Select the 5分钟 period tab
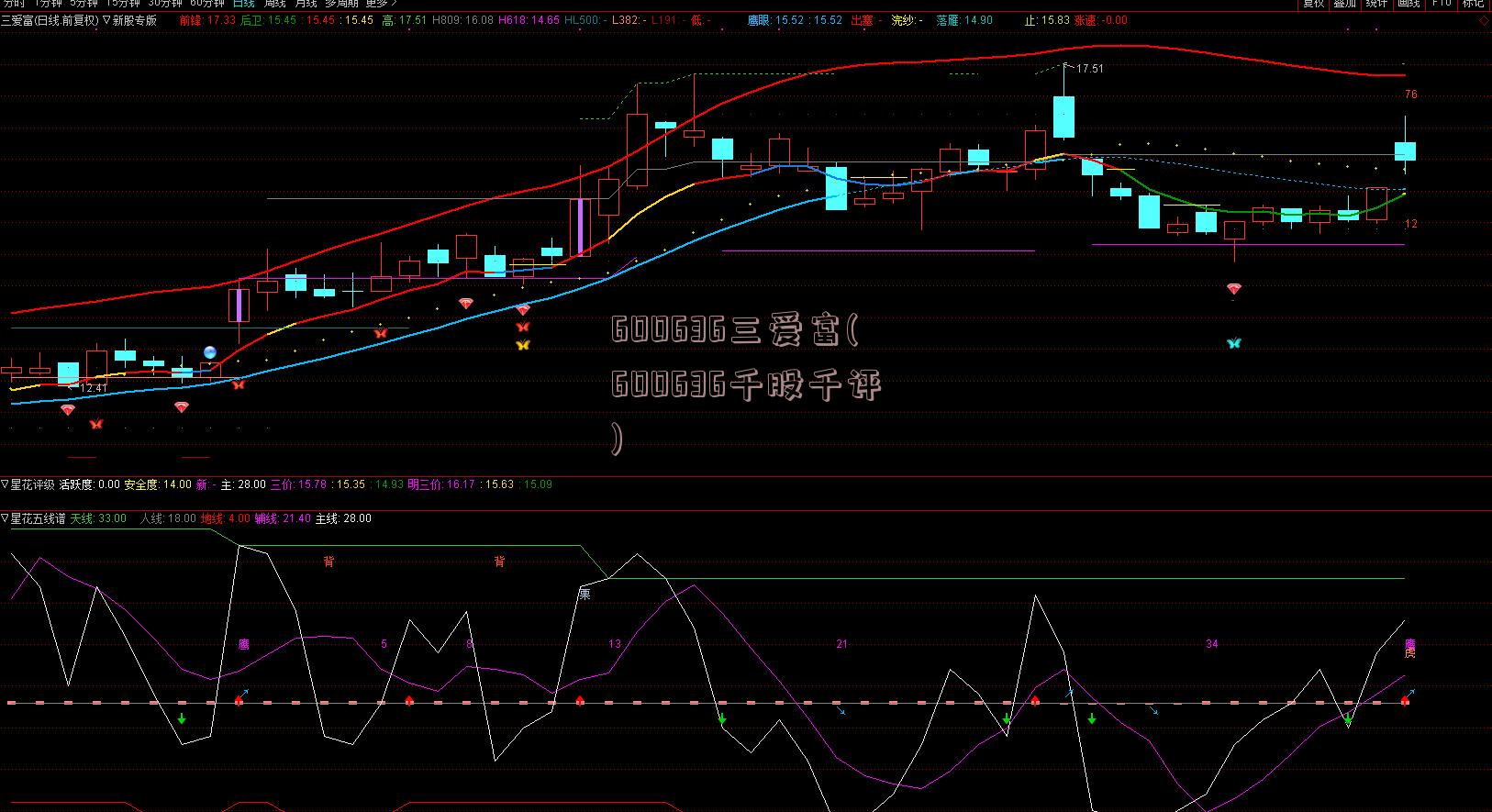 pyautogui.click(x=84, y=4)
